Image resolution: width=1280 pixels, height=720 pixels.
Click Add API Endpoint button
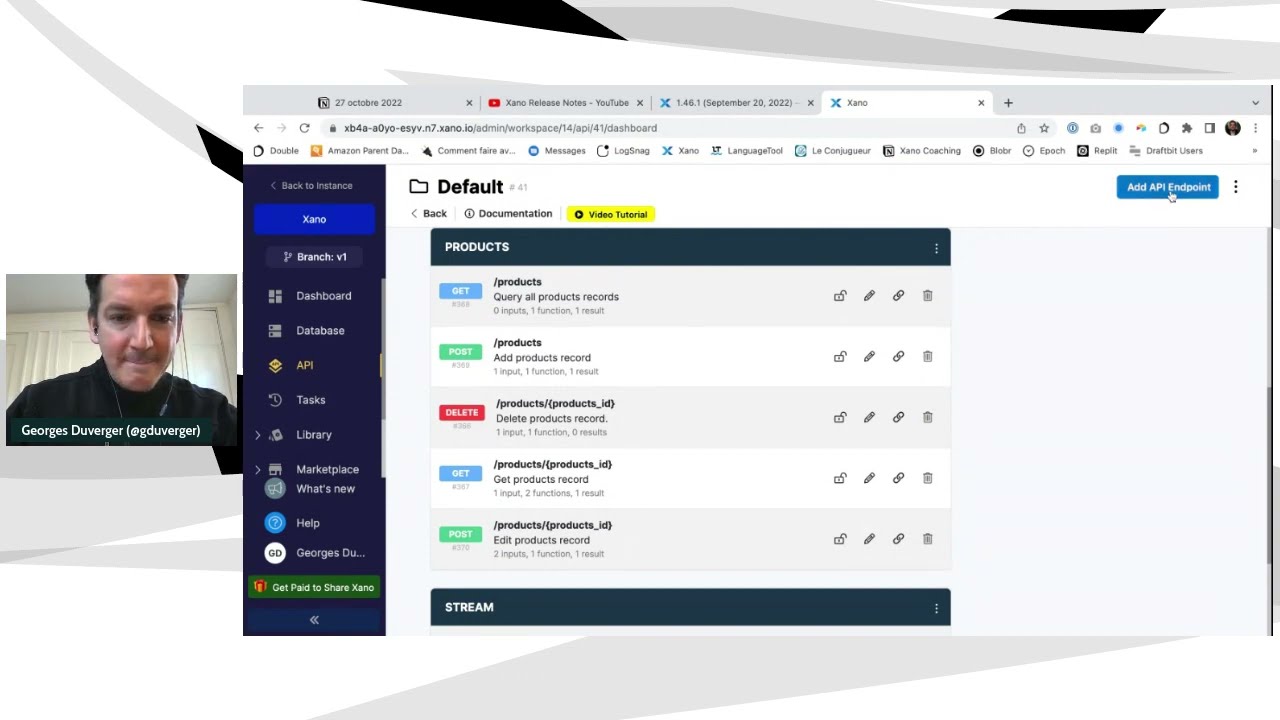(x=1167, y=187)
